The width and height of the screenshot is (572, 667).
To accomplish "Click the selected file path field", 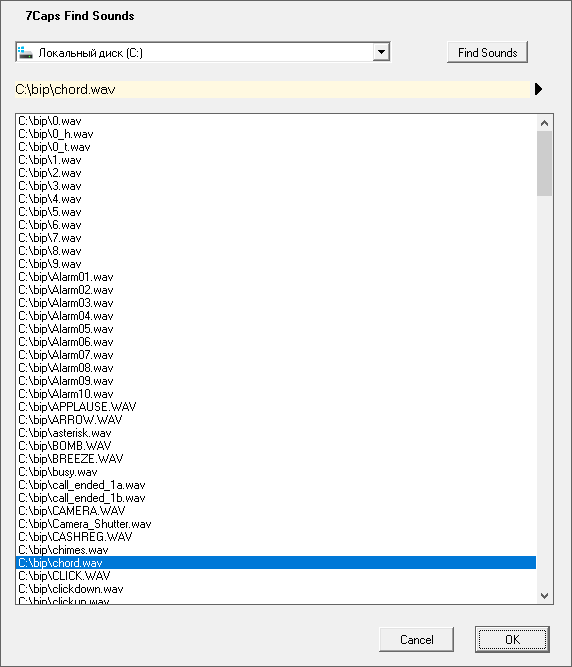I will 273,89.
